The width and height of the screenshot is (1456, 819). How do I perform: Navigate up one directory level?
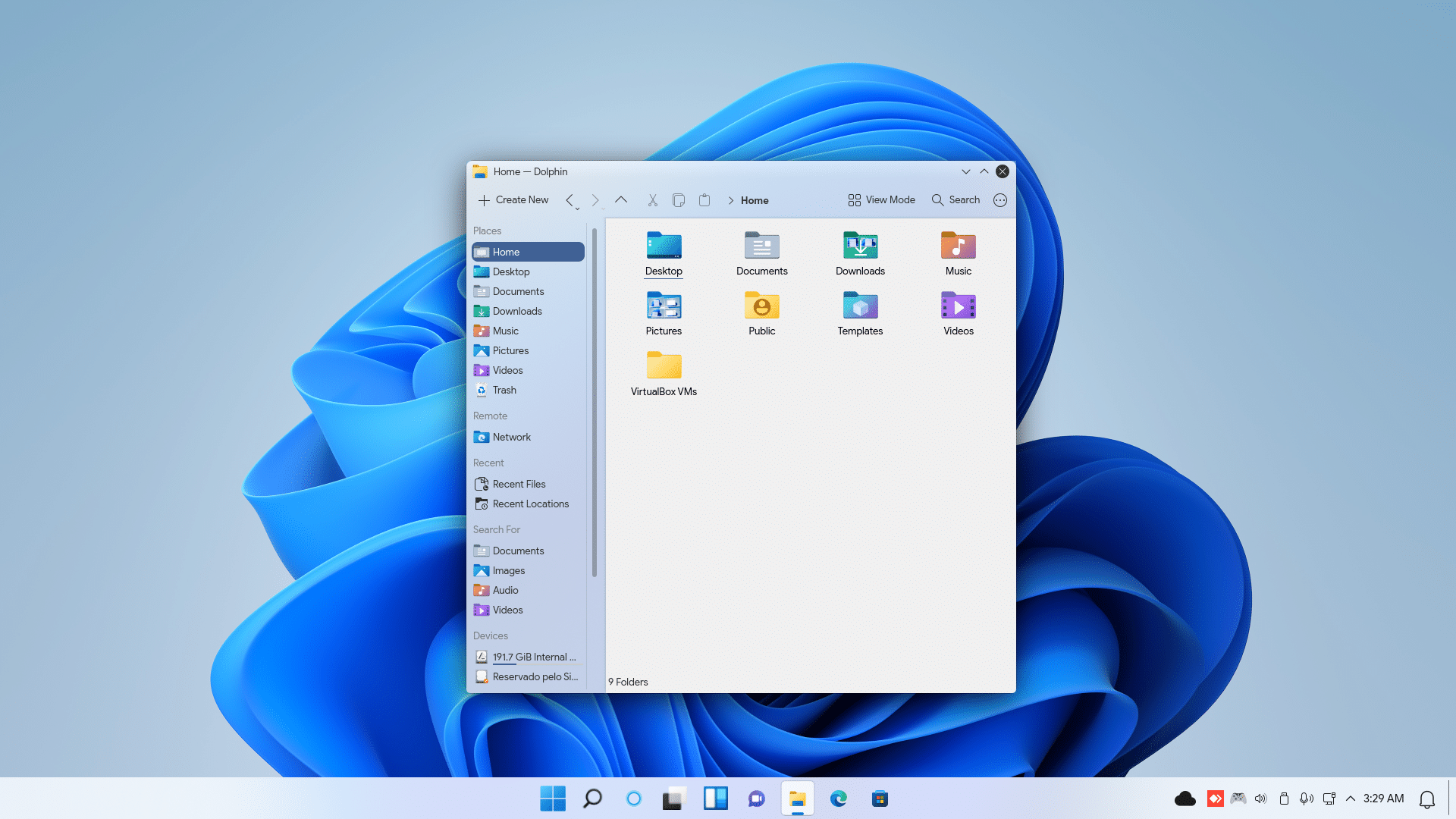pos(621,200)
